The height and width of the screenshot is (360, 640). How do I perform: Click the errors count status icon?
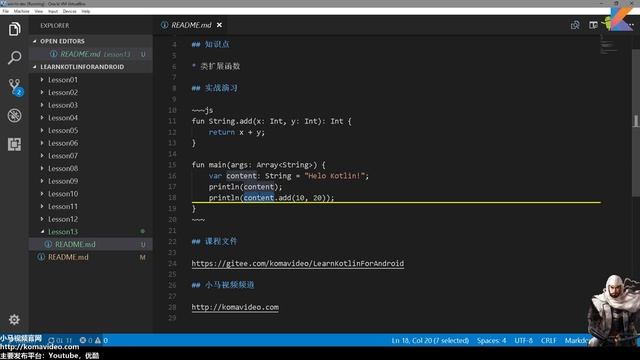86,340
